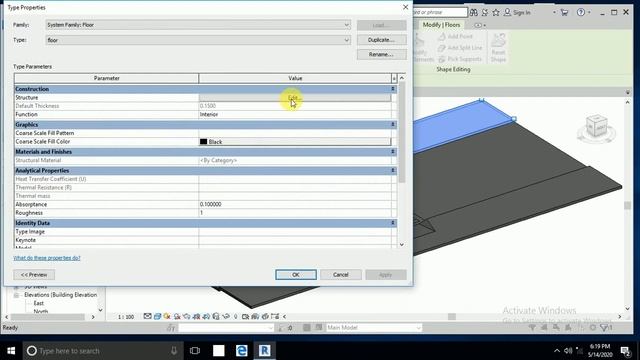Collapse Materials and Finishes group
The image size is (640, 360).
point(393,151)
